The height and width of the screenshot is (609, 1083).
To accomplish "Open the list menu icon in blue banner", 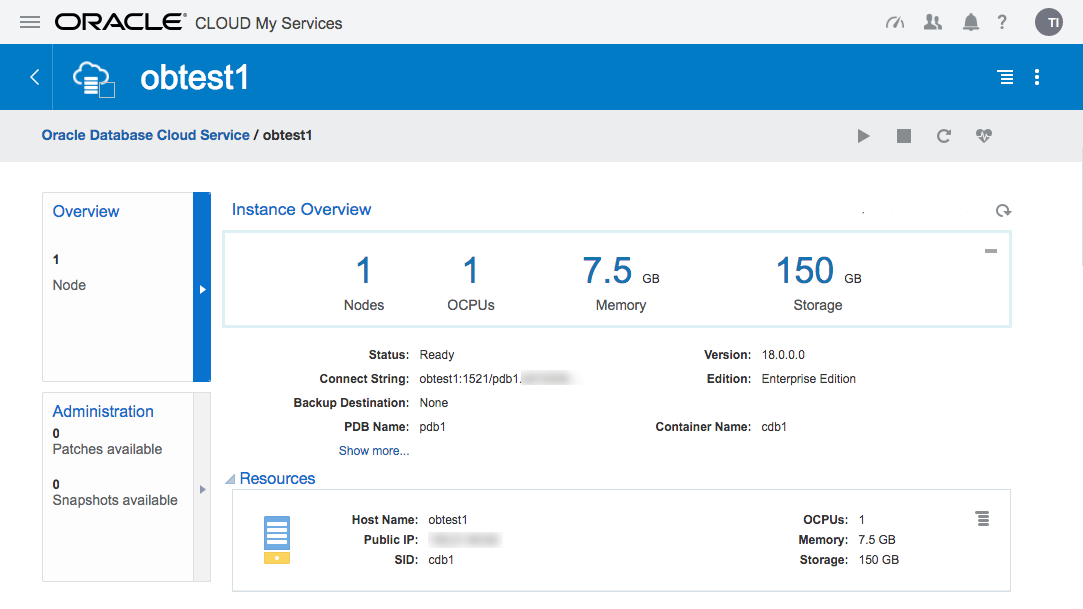I will pos(1006,77).
